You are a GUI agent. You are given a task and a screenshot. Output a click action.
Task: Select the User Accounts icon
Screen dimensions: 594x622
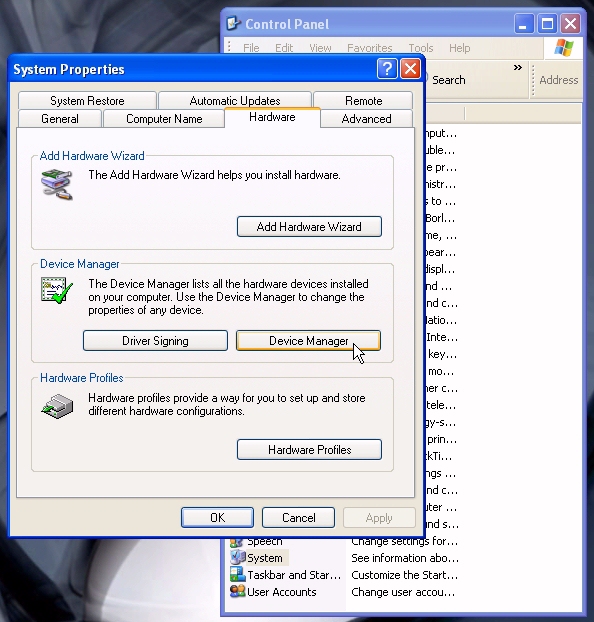[238, 591]
